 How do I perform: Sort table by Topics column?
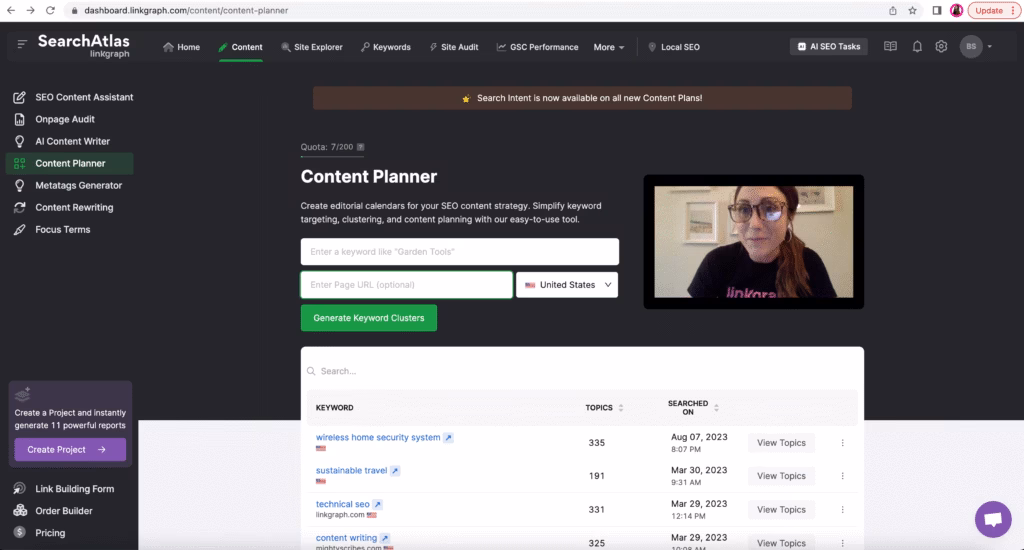point(604,408)
